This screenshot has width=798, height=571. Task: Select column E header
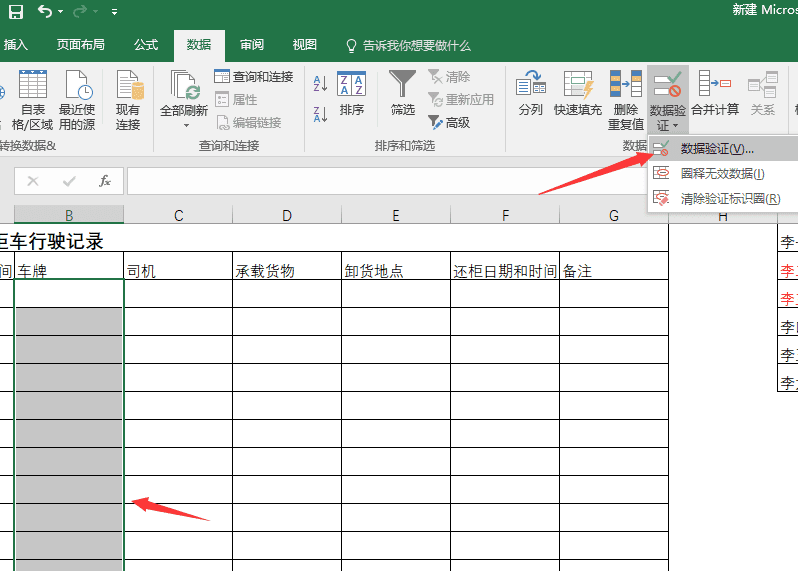[x=396, y=215]
